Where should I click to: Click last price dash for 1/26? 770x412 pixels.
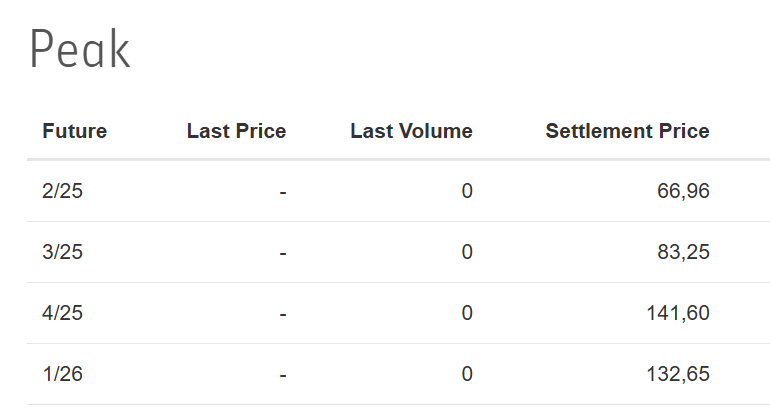click(x=283, y=374)
